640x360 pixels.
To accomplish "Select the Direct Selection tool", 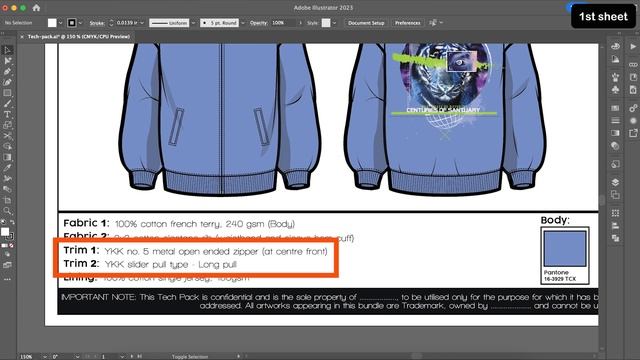I will click(7, 61).
